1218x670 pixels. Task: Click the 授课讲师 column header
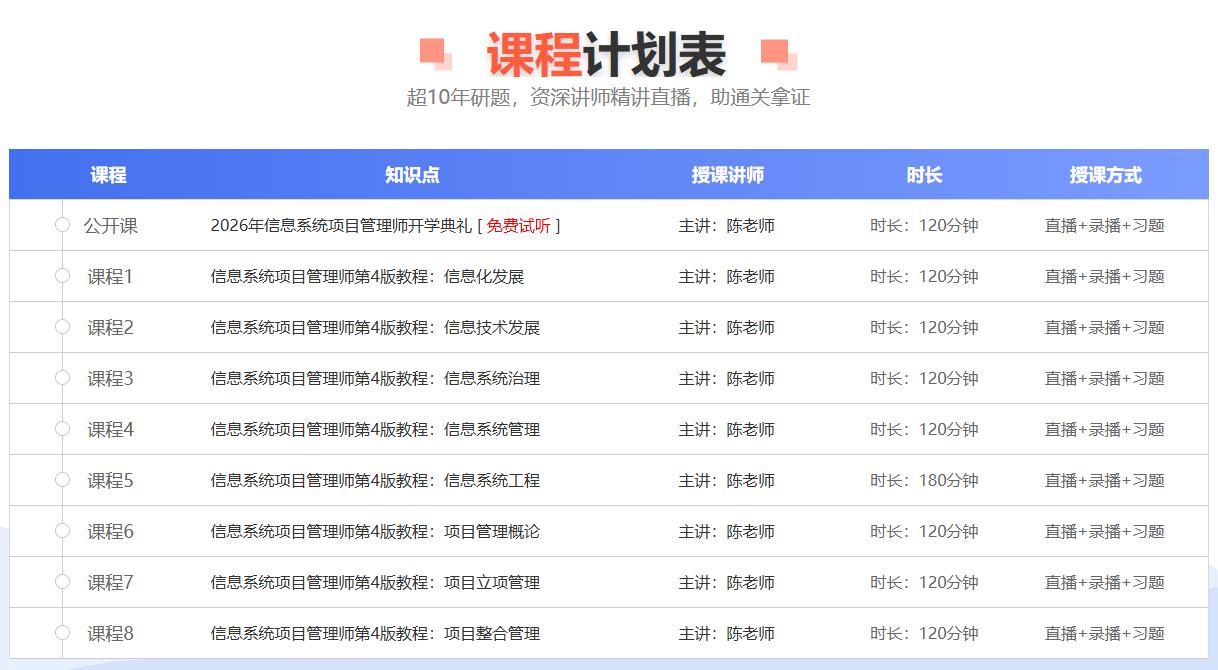pyautogui.click(x=727, y=175)
